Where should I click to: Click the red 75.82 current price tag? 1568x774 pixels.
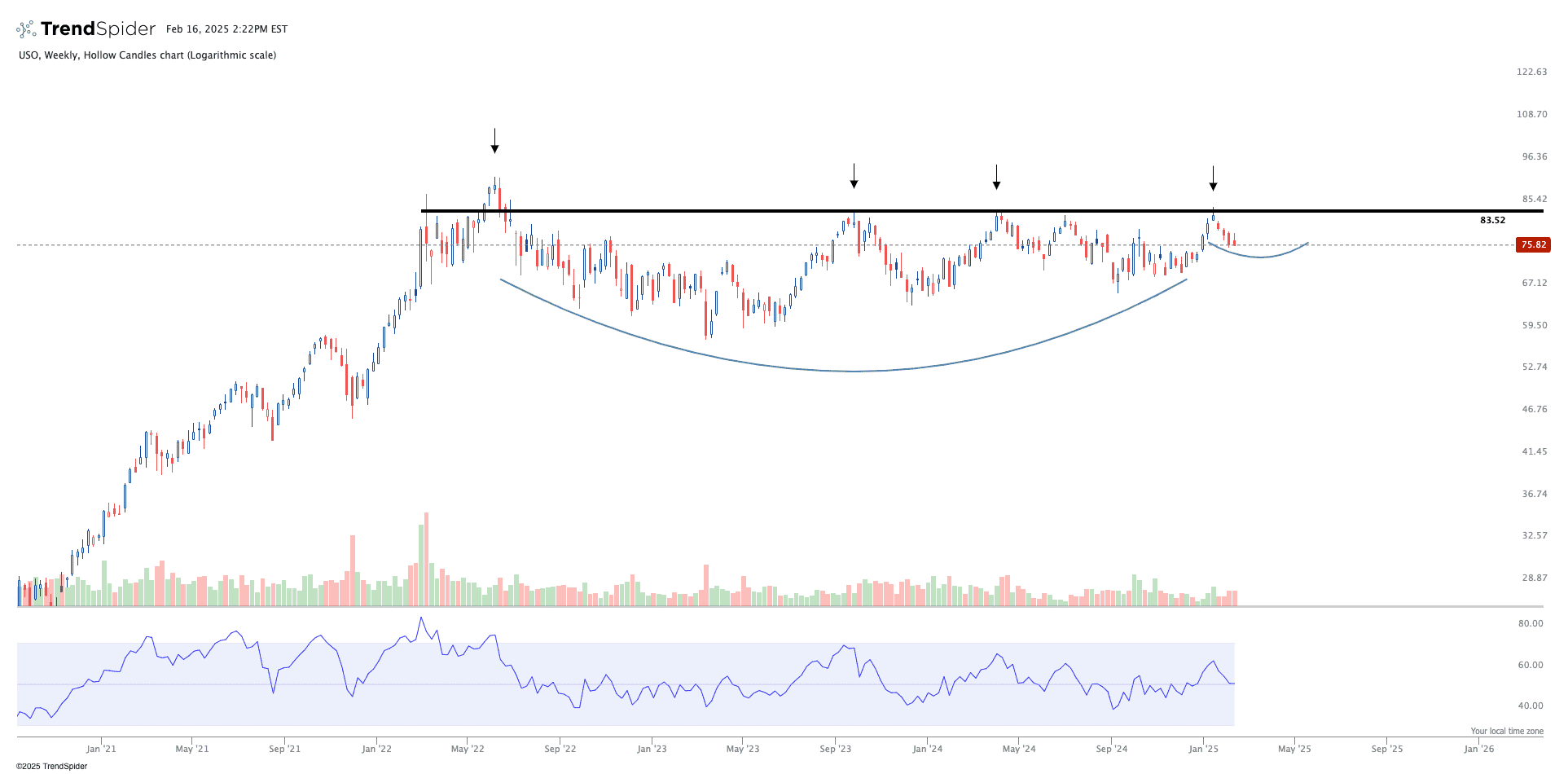1533,244
